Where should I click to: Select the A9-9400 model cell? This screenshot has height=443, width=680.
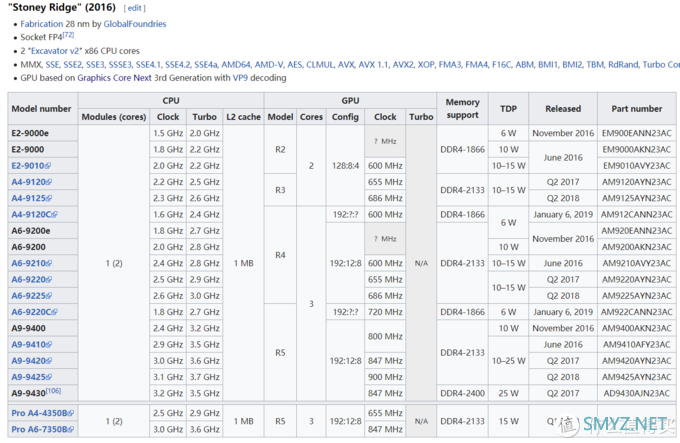pos(42,329)
